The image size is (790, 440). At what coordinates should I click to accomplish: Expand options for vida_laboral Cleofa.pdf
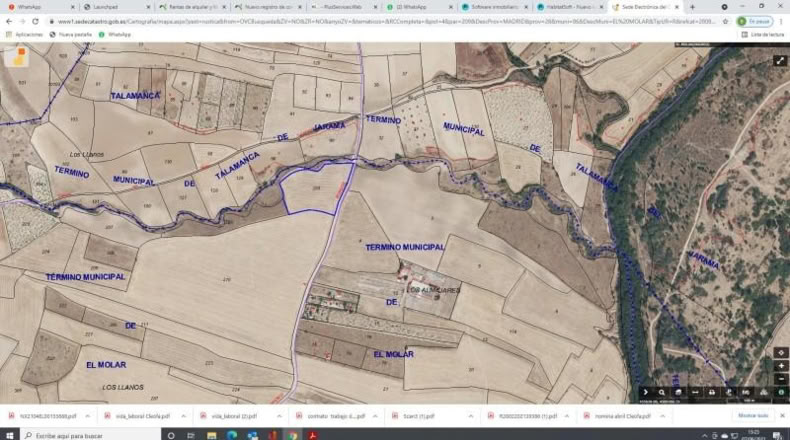pyautogui.click(x=183, y=416)
